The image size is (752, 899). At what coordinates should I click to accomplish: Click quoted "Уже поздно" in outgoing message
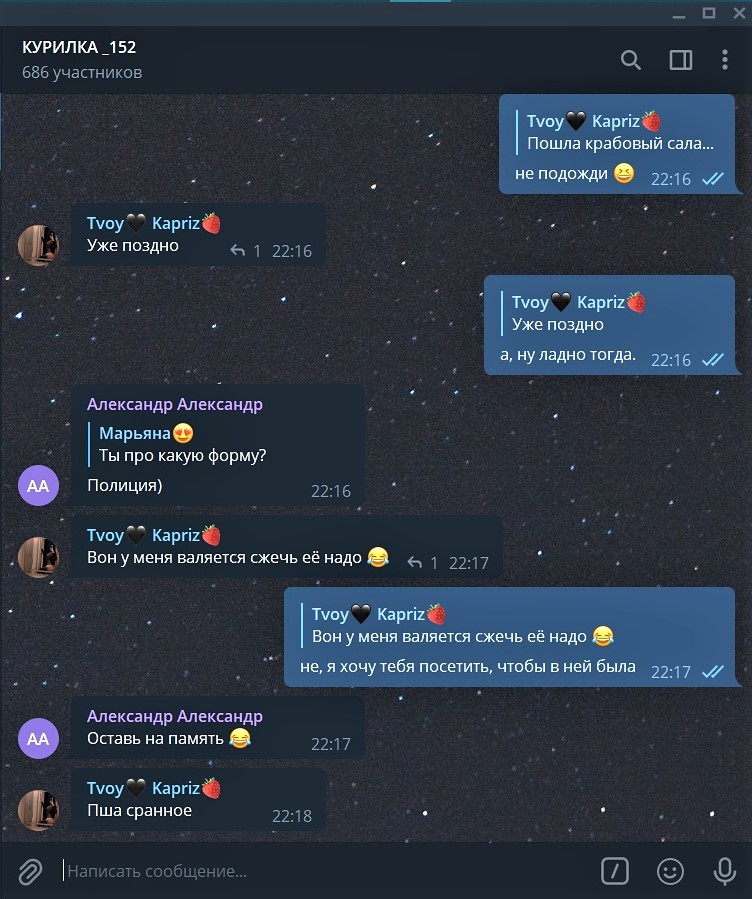point(573,314)
